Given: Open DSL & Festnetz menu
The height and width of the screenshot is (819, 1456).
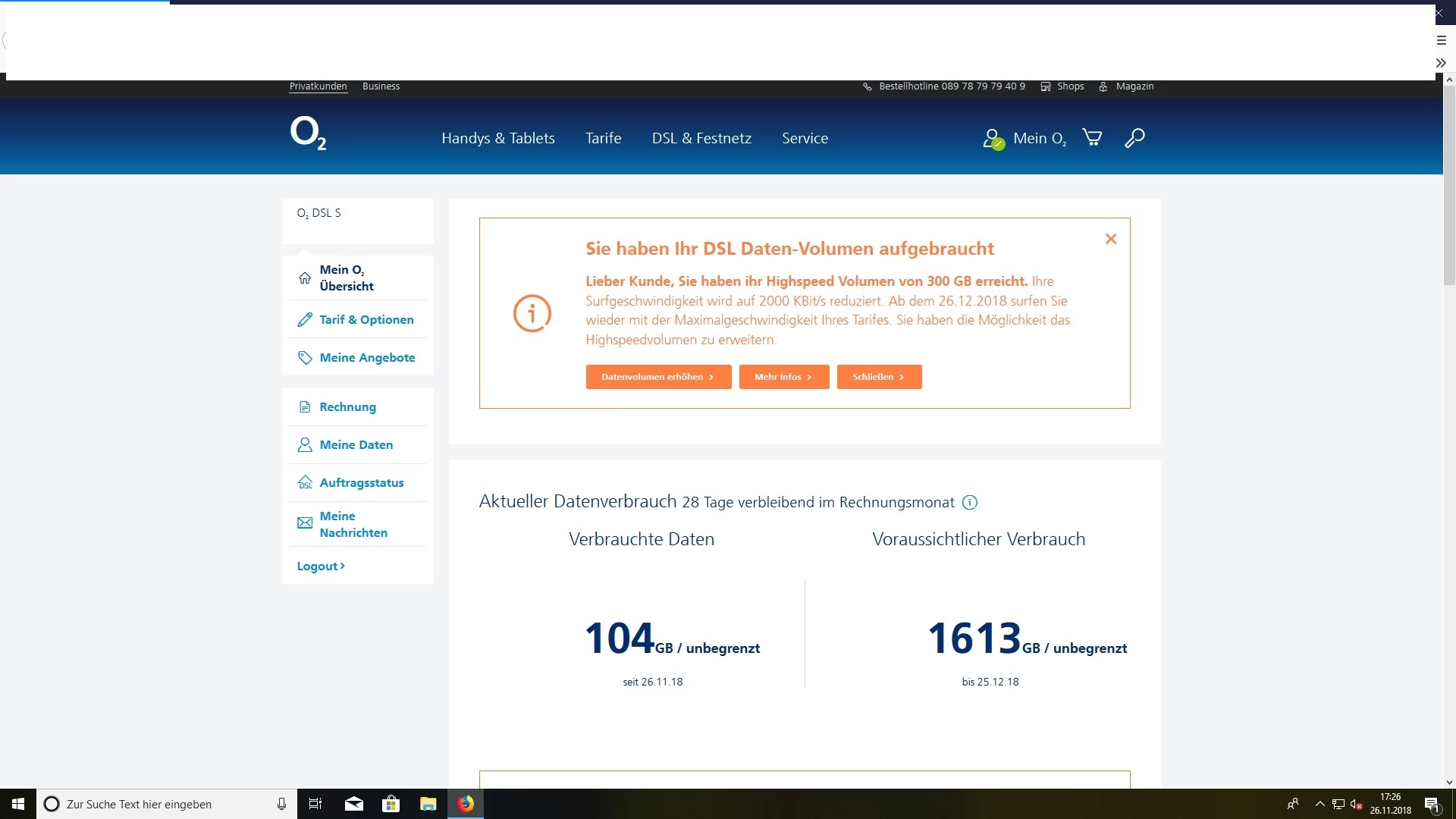Looking at the screenshot, I should tap(701, 138).
